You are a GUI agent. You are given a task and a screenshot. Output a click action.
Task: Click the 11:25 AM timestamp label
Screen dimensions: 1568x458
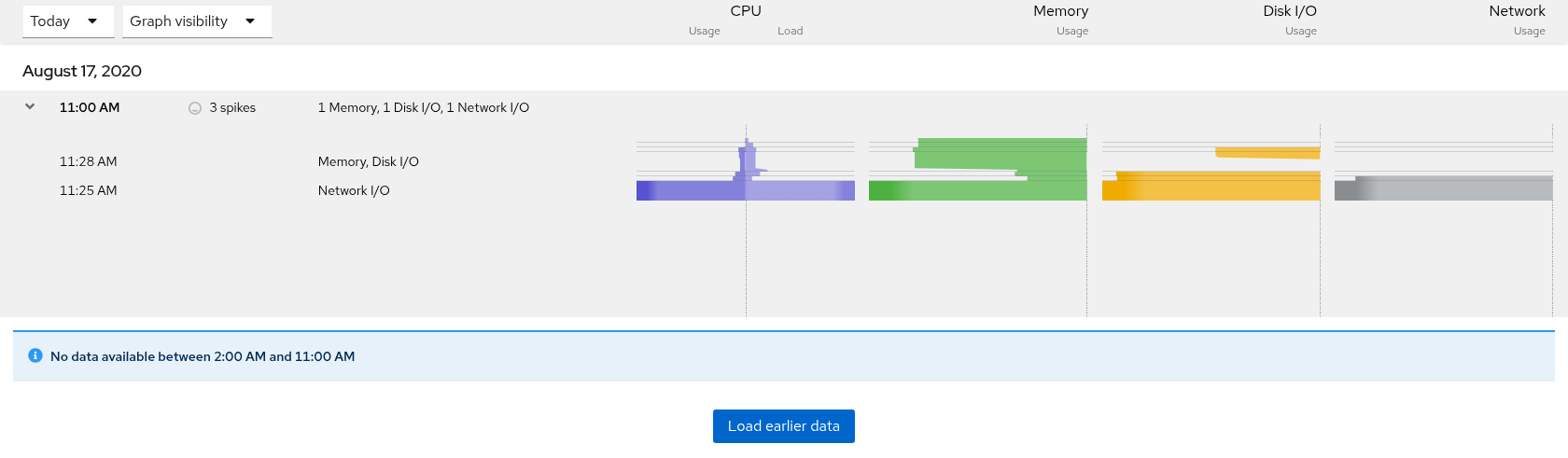(x=89, y=190)
